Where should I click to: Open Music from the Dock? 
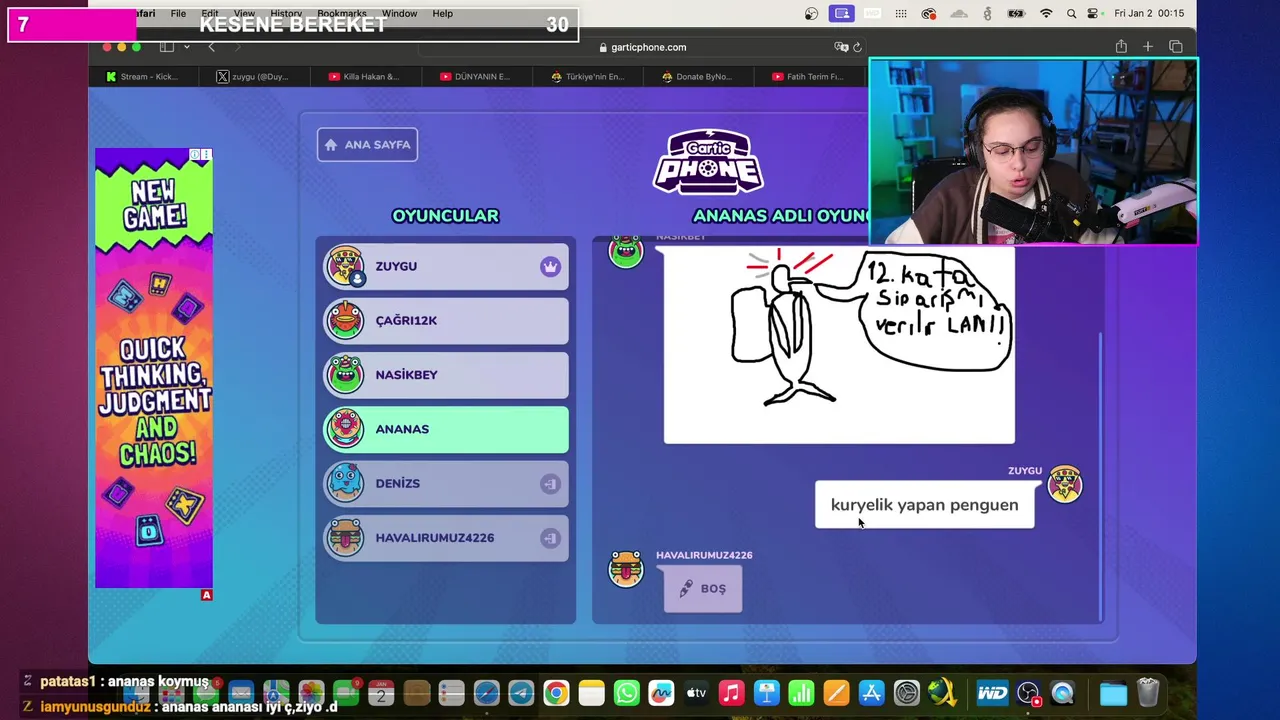731,693
